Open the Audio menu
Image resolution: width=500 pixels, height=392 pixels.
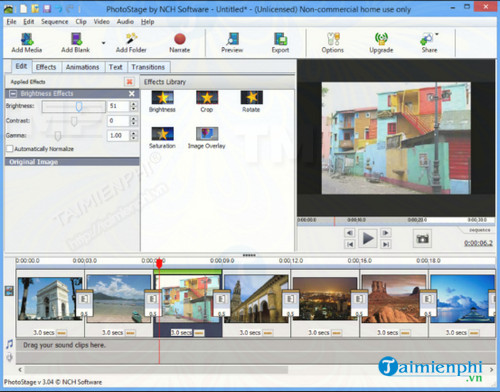pos(125,22)
